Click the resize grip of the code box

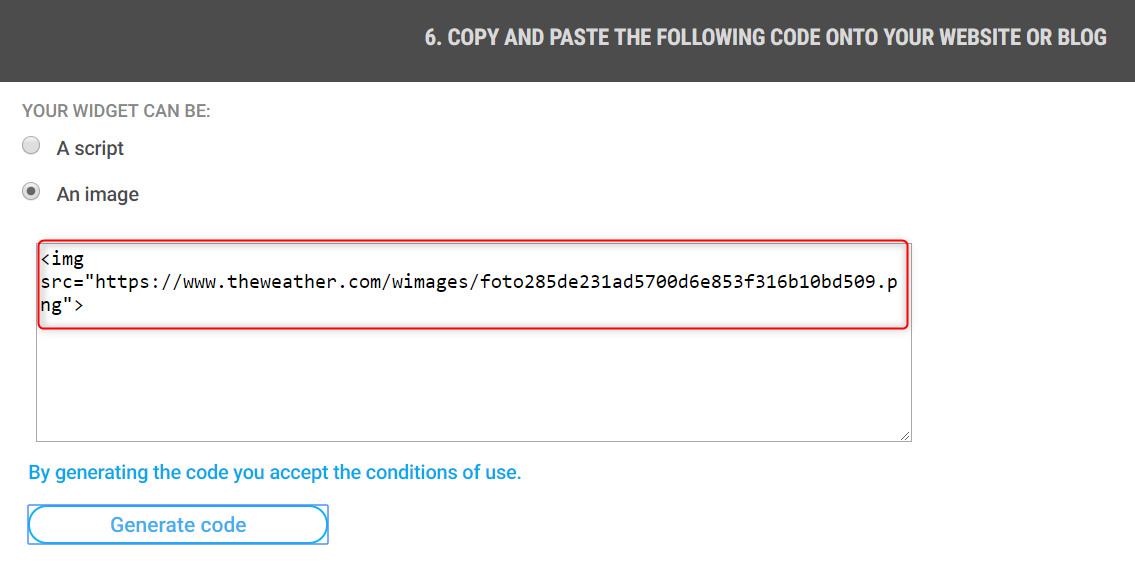click(x=905, y=435)
